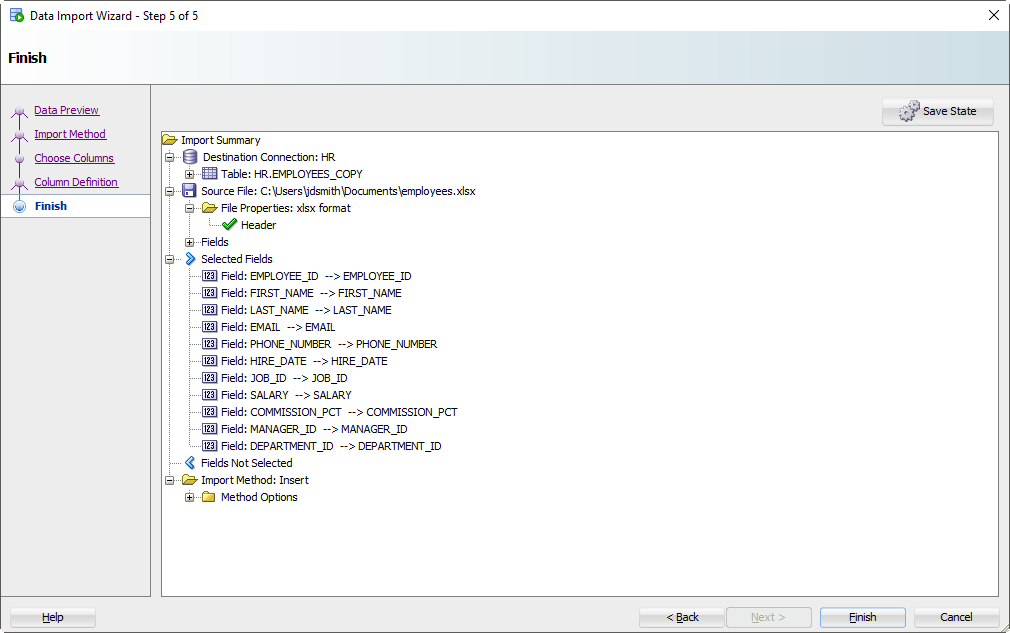Select Field: EMAIL mapping text
The height and width of the screenshot is (633, 1010).
point(278,327)
